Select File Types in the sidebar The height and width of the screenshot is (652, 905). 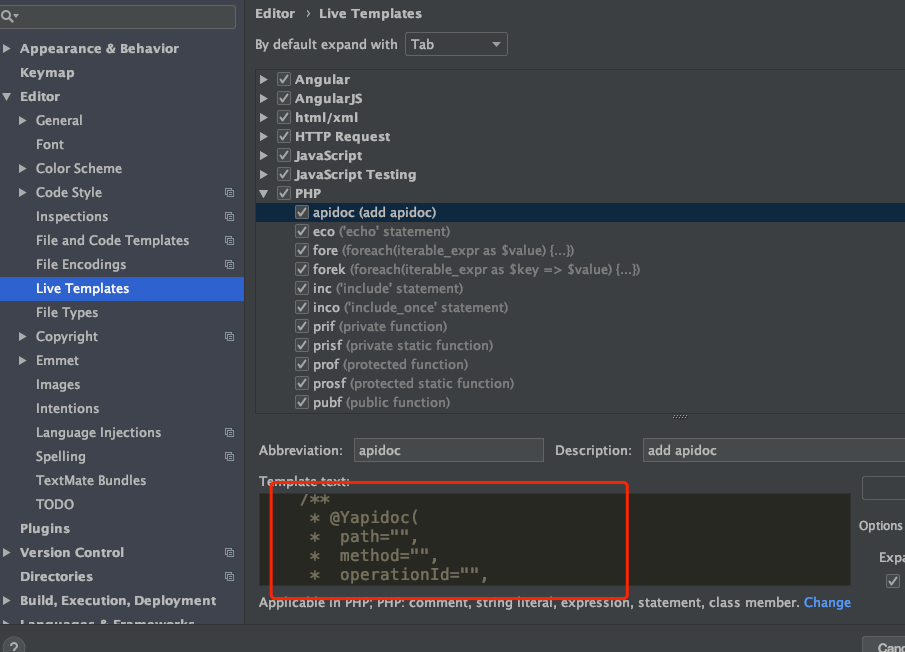(67, 313)
